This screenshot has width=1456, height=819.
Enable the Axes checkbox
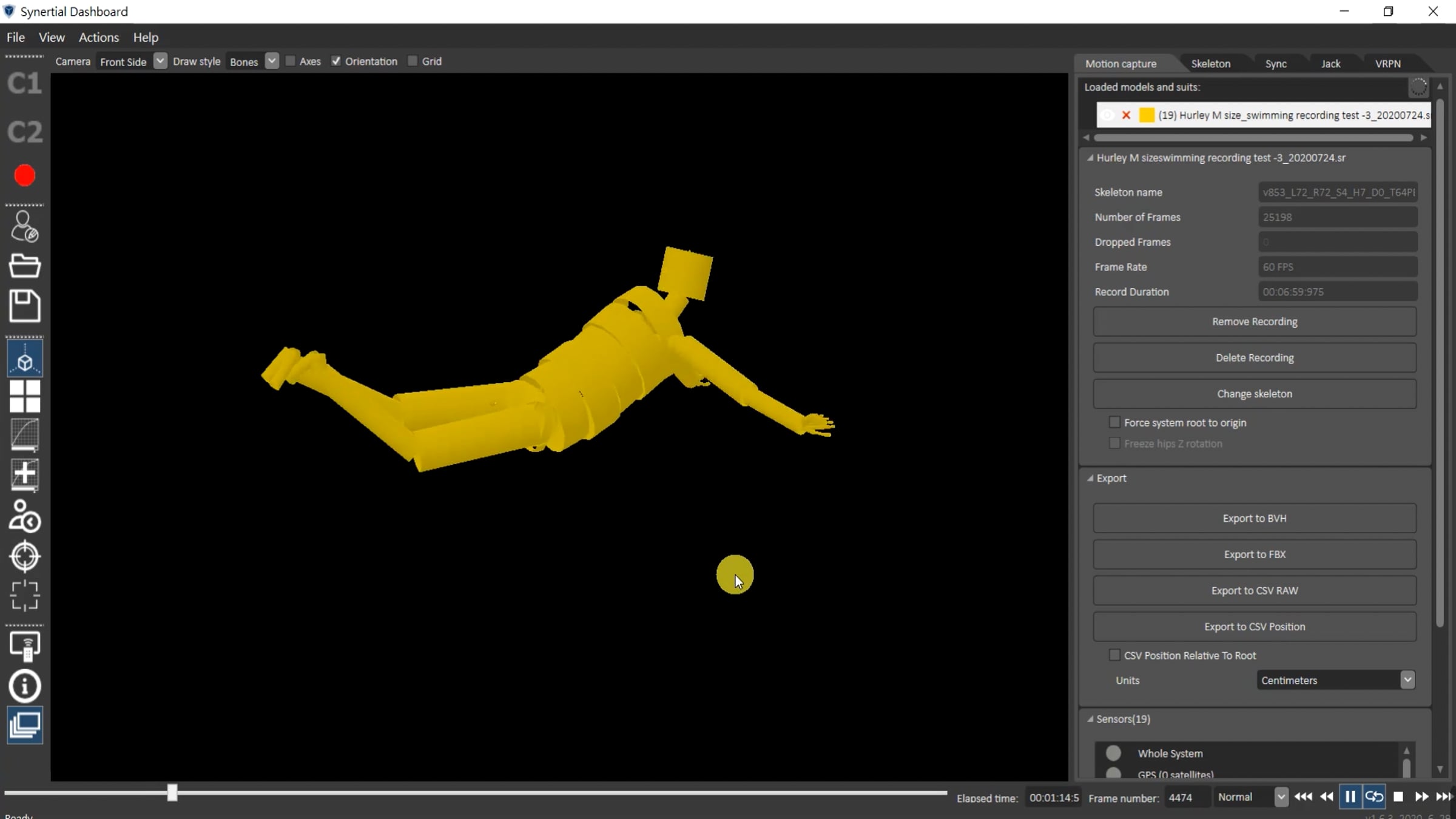point(291,61)
